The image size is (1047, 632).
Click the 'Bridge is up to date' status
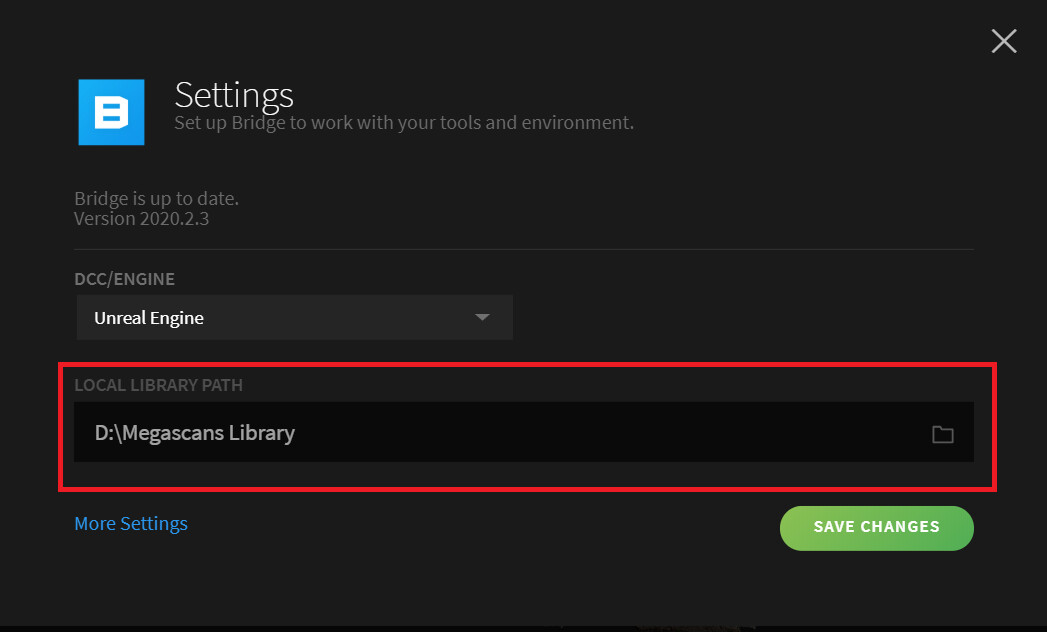156,199
